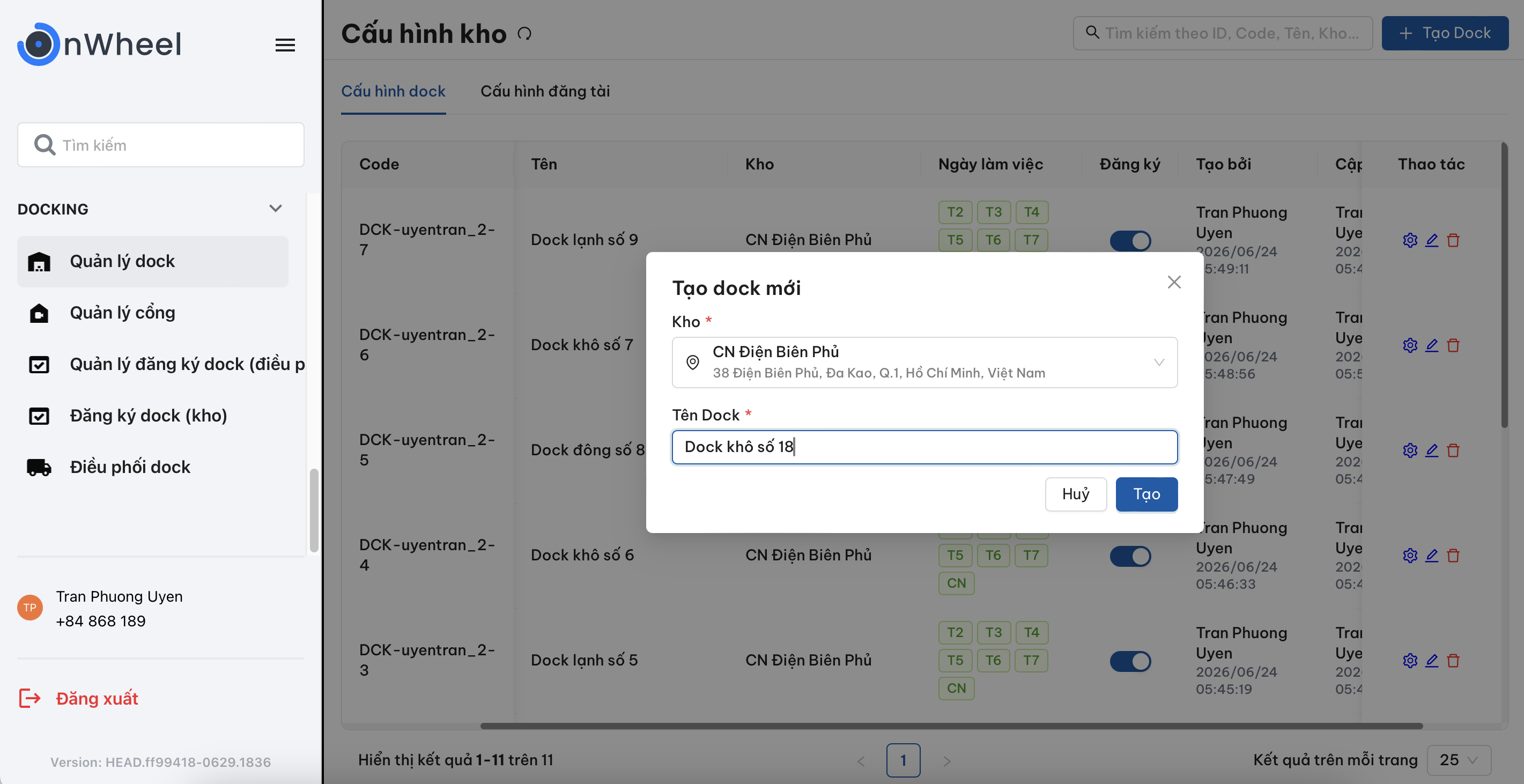Viewport: 1524px width, 784px height.
Task: Open settings gear for Dock đông số 8
Action: point(1410,451)
